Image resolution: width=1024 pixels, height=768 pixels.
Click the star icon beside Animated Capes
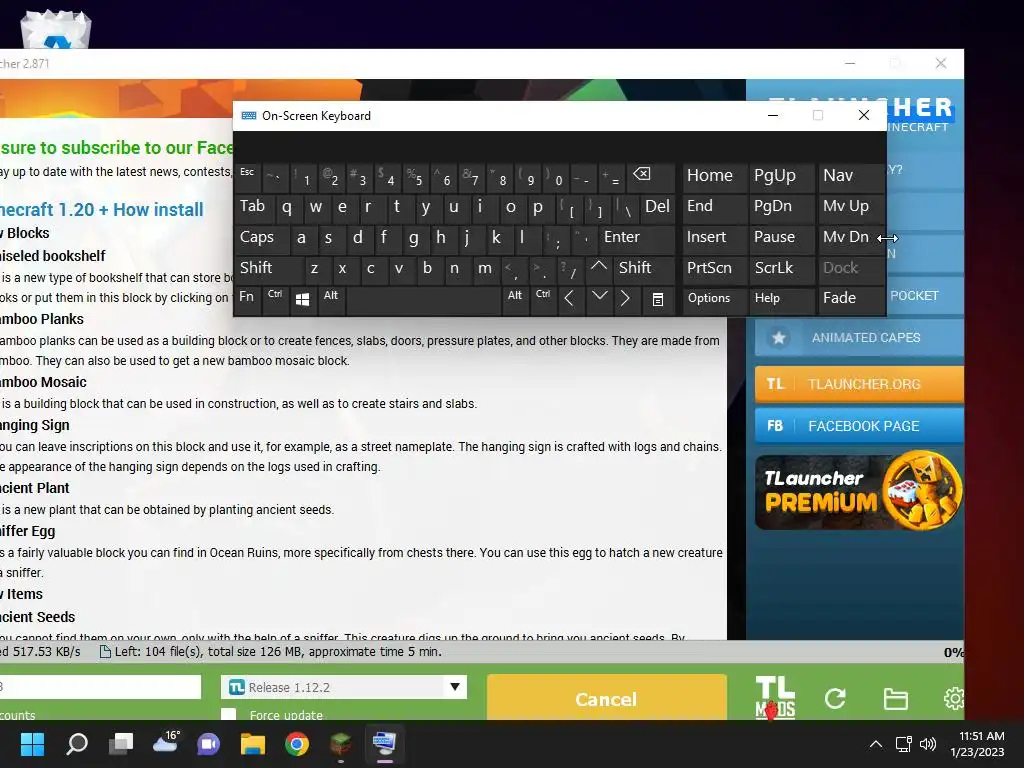(778, 338)
